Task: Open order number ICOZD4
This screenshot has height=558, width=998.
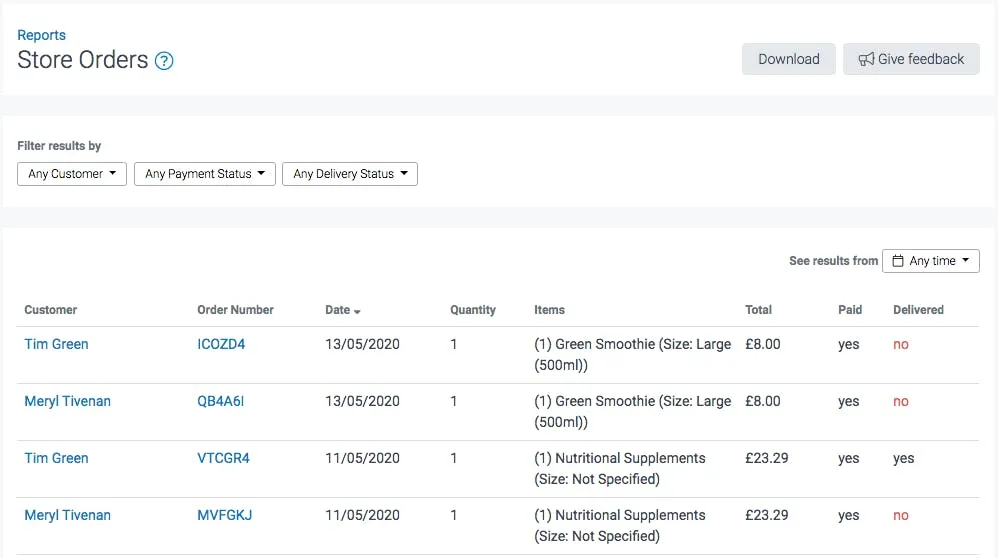Action: click(221, 344)
